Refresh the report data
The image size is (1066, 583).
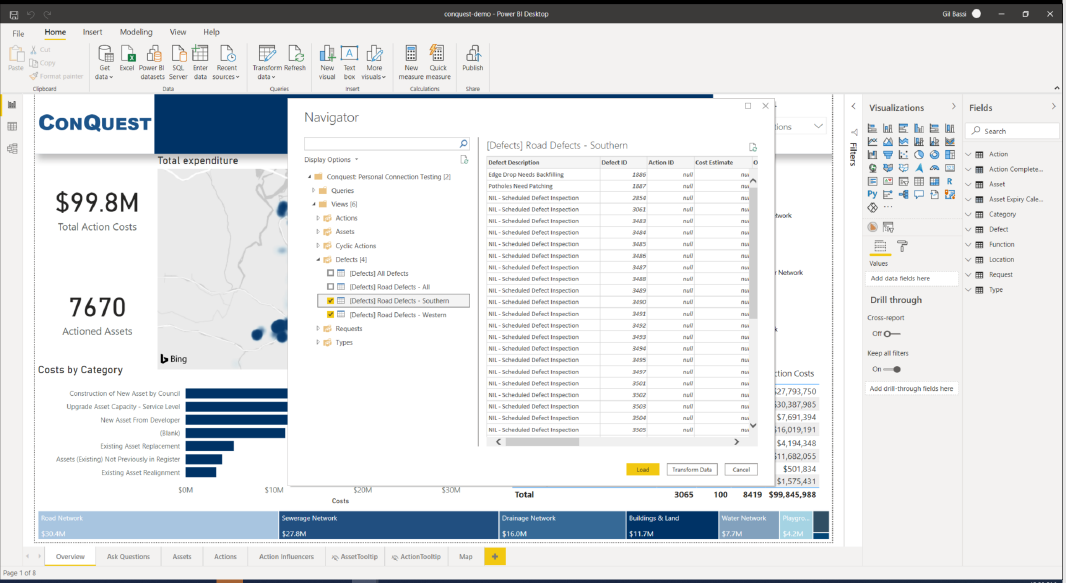(295, 58)
